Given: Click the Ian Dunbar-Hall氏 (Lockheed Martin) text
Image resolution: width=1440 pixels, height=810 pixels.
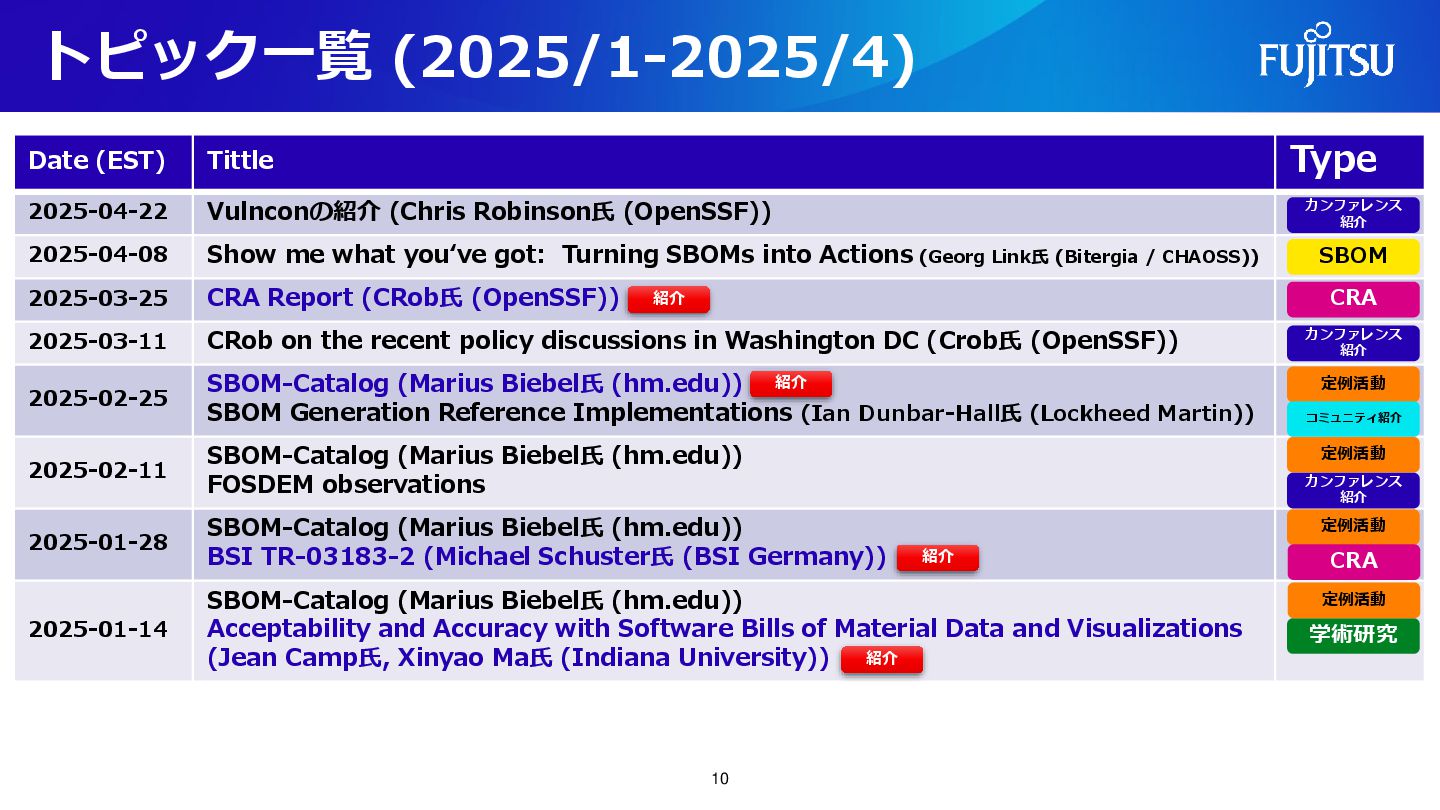Looking at the screenshot, I should (x=1028, y=413).
